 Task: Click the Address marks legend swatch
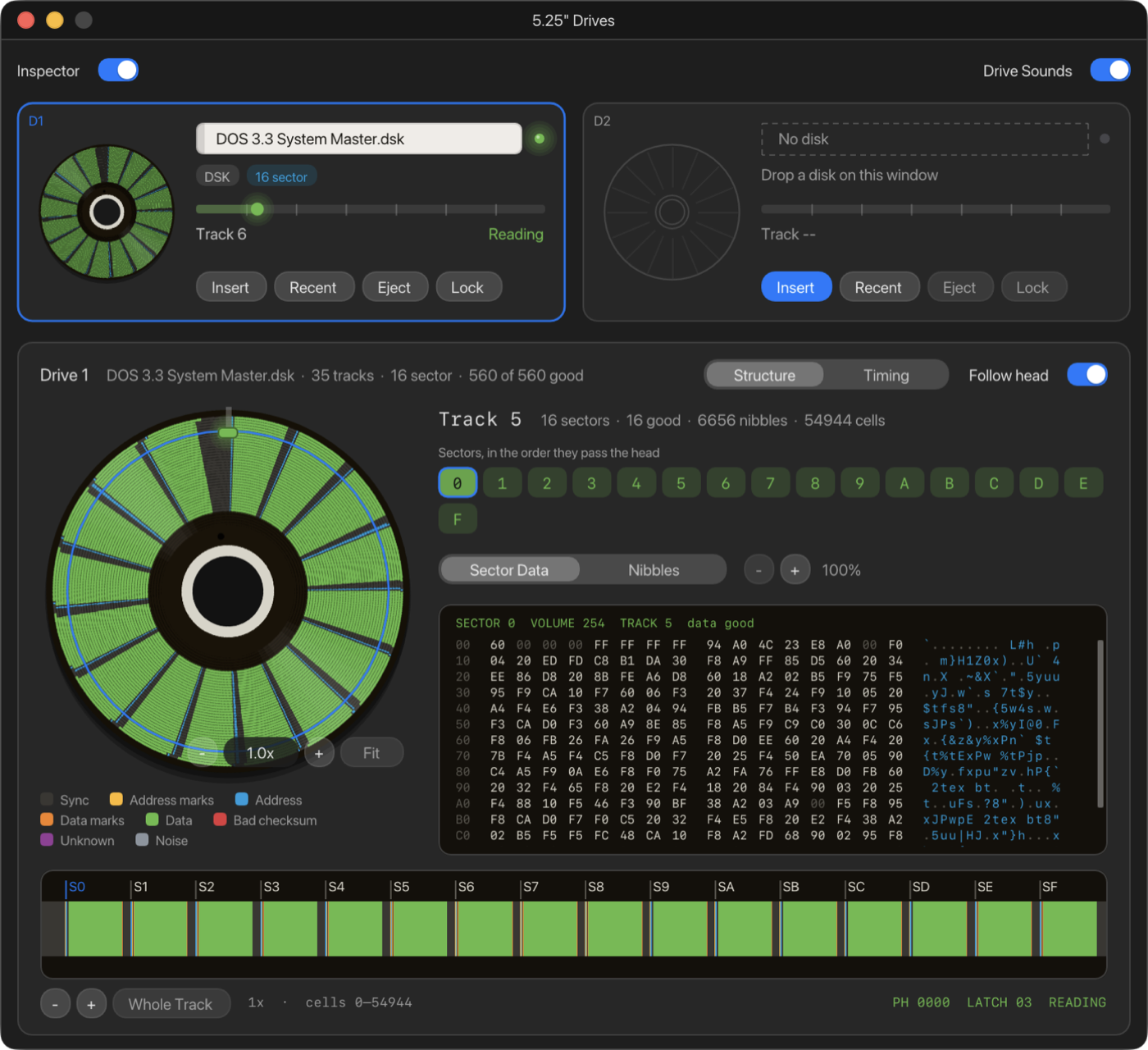coord(116,799)
